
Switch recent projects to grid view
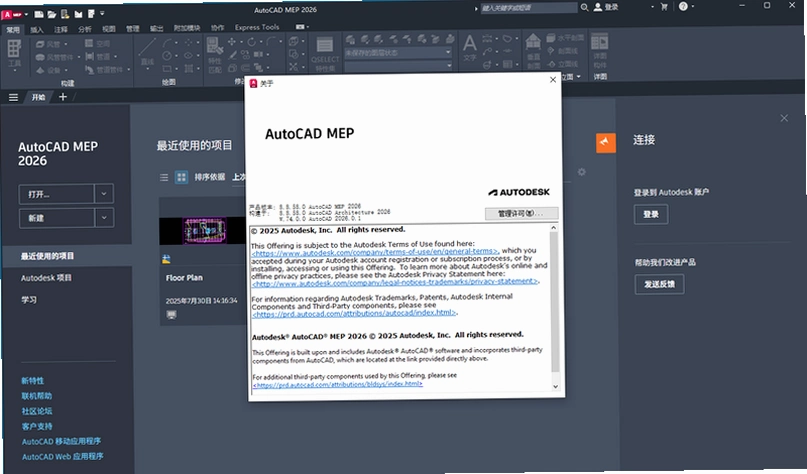tap(181, 178)
